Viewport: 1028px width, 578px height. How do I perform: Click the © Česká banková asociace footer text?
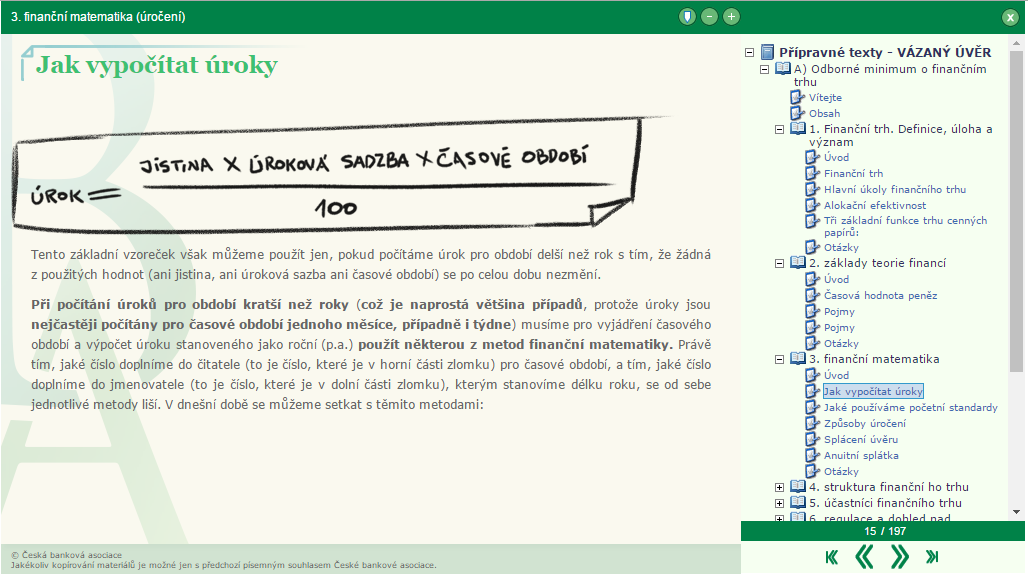[66, 554]
